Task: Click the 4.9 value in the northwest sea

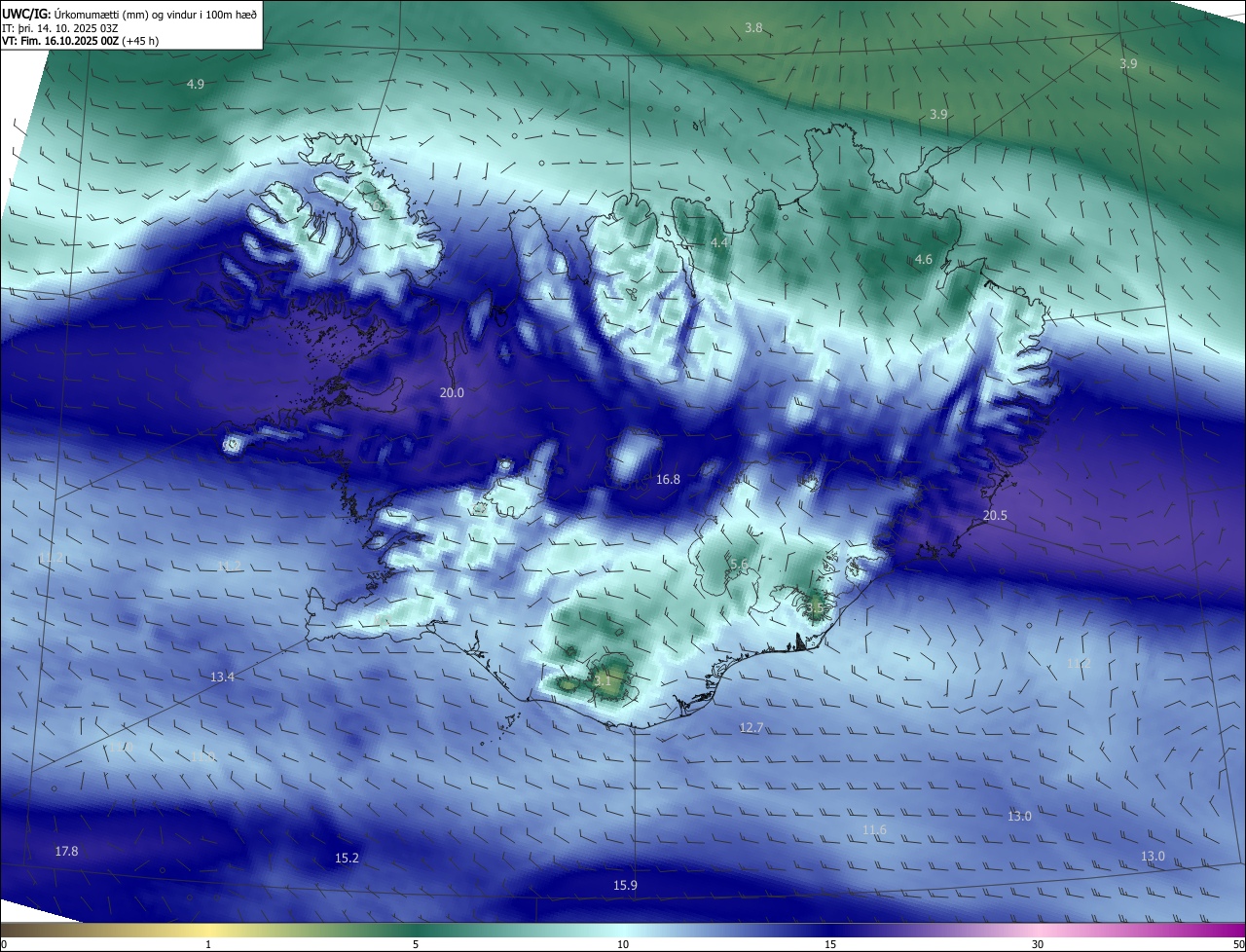Action: pyautogui.click(x=196, y=85)
